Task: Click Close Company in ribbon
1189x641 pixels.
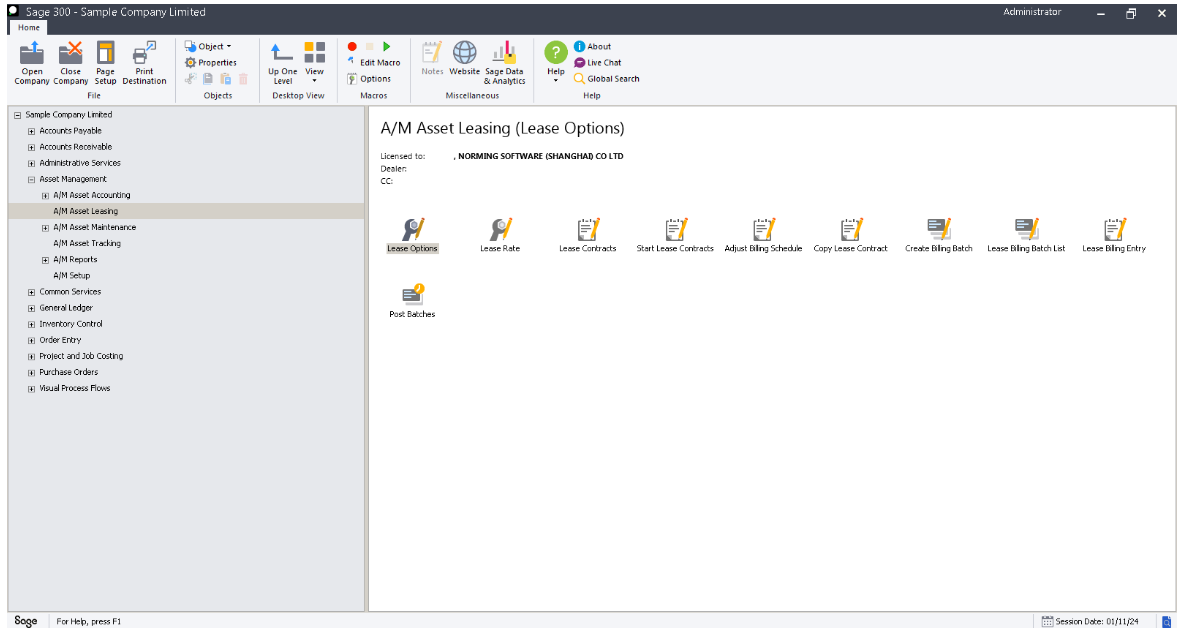Action: 71,63
